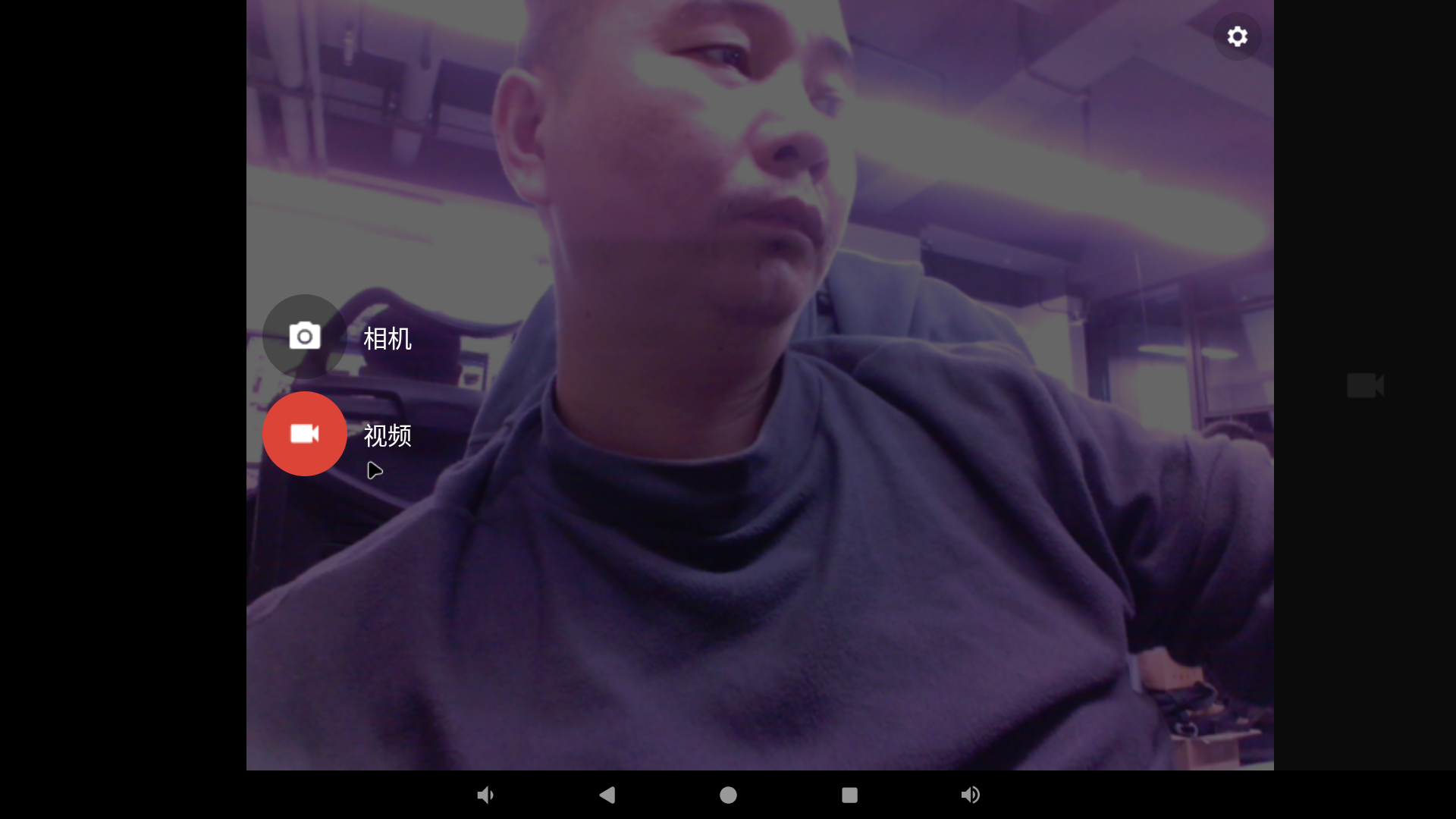Tap the viewfinder preview to dismiss mode menu
1456x819 pixels.
[834, 569]
